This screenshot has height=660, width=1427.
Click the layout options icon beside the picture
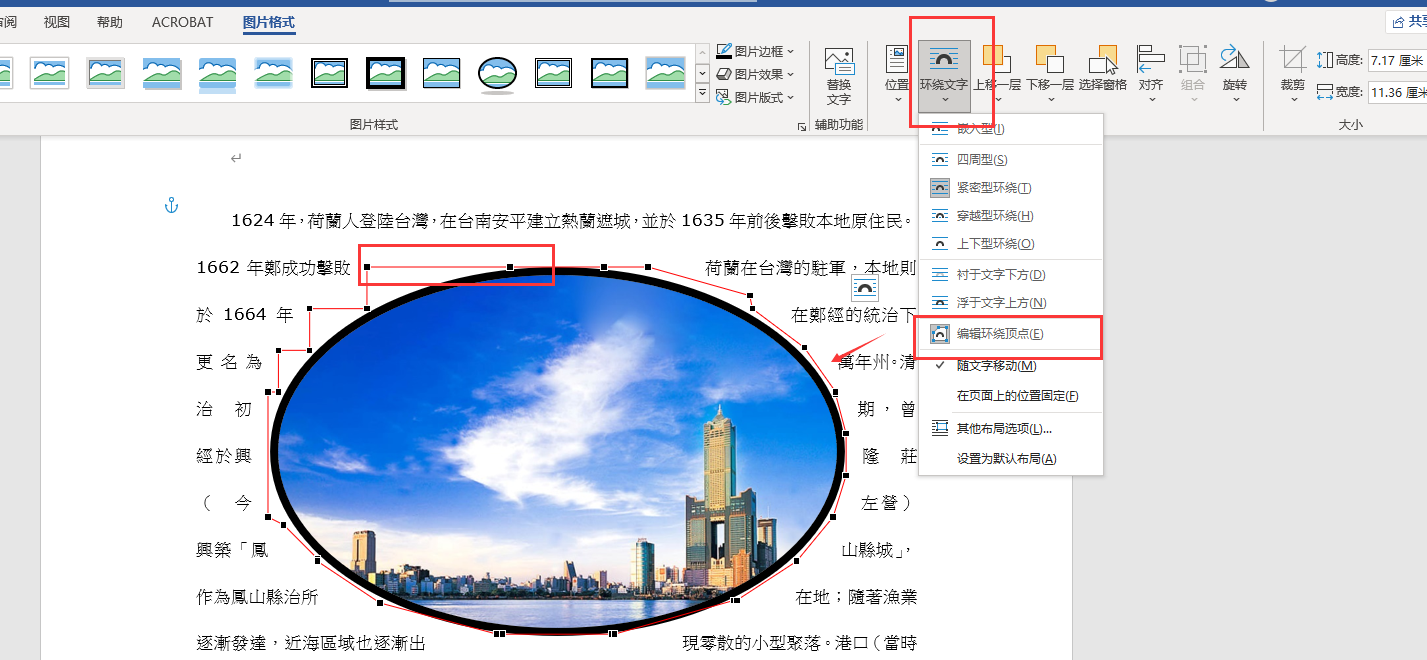coord(865,289)
